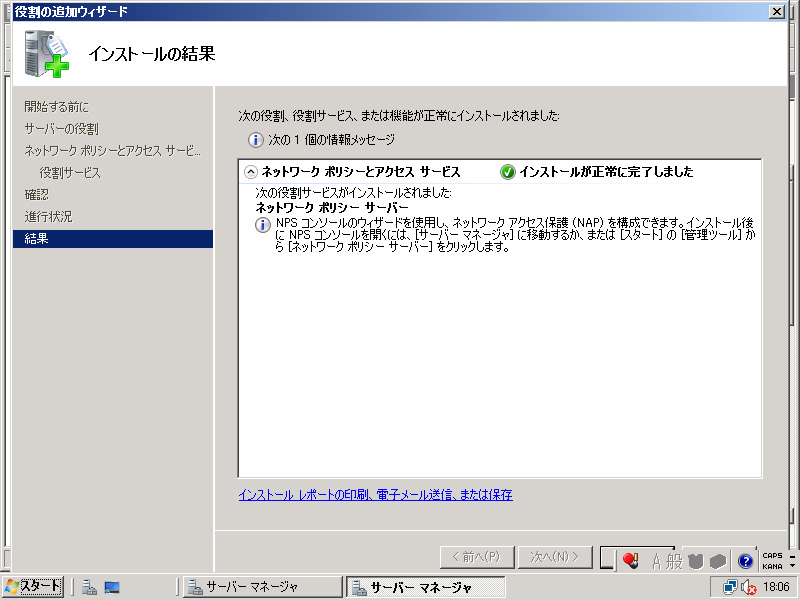Go to the 確認 step in sidebar

pos(36,194)
